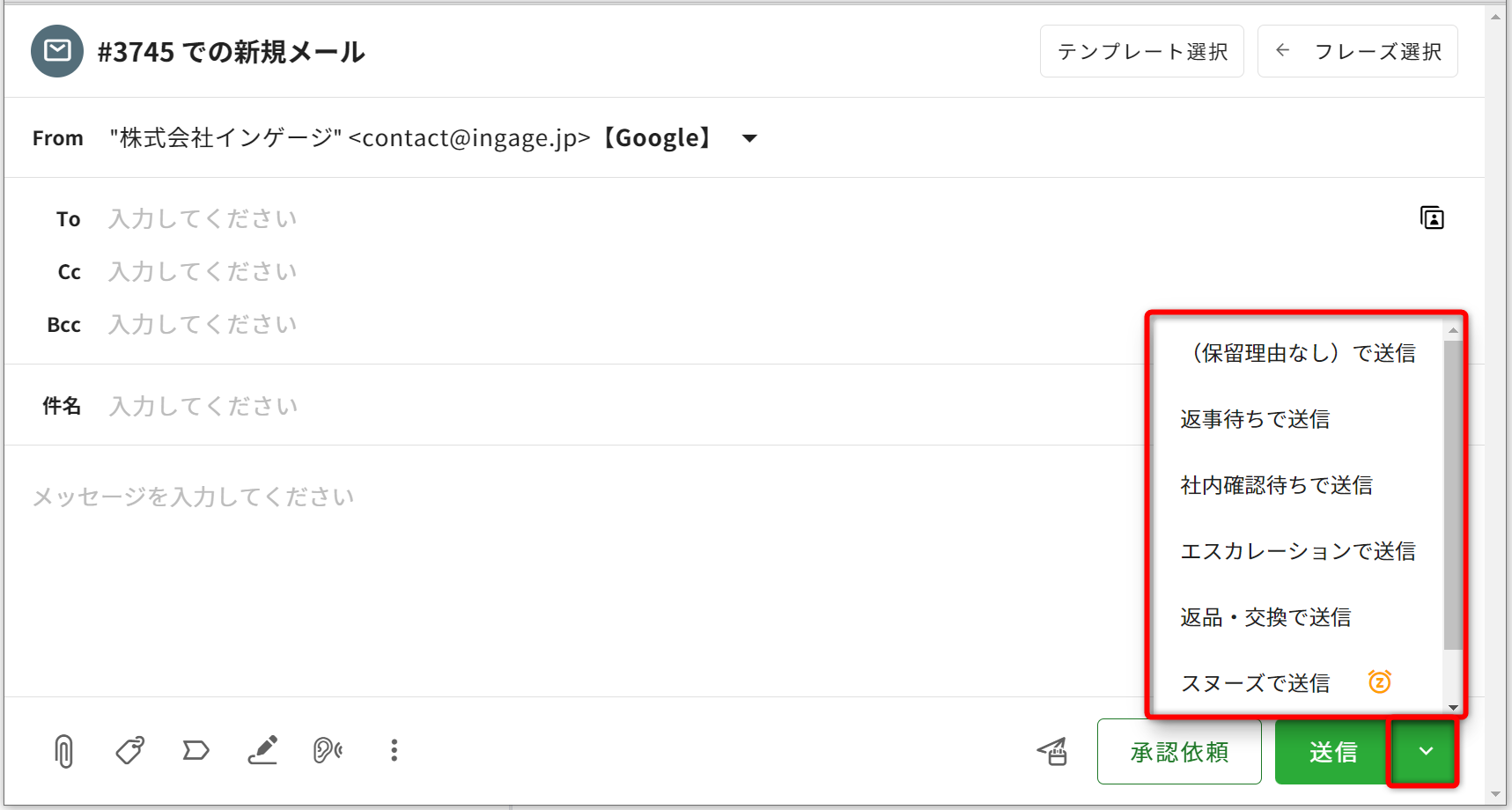The image size is (1512, 810).
Task: Click the back arrow in フレーズ選択
Action: tap(1283, 51)
